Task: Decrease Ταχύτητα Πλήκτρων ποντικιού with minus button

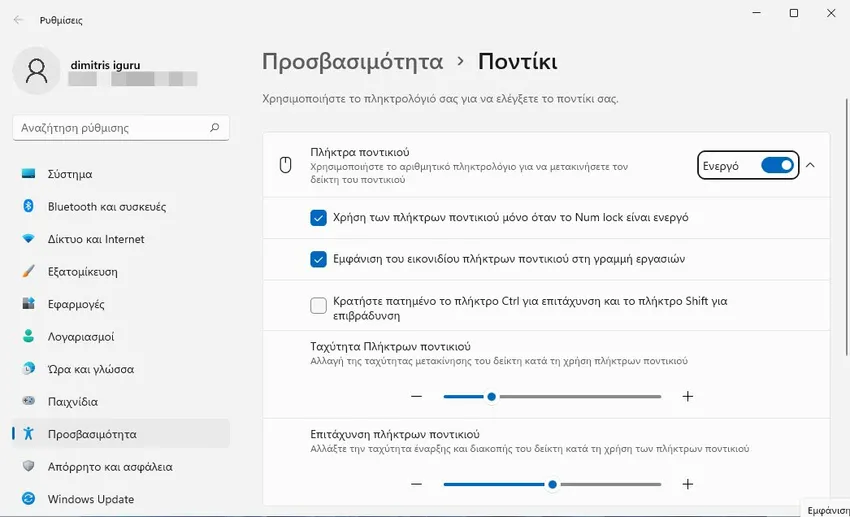Action: pyautogui.click(x=416, y=396)
